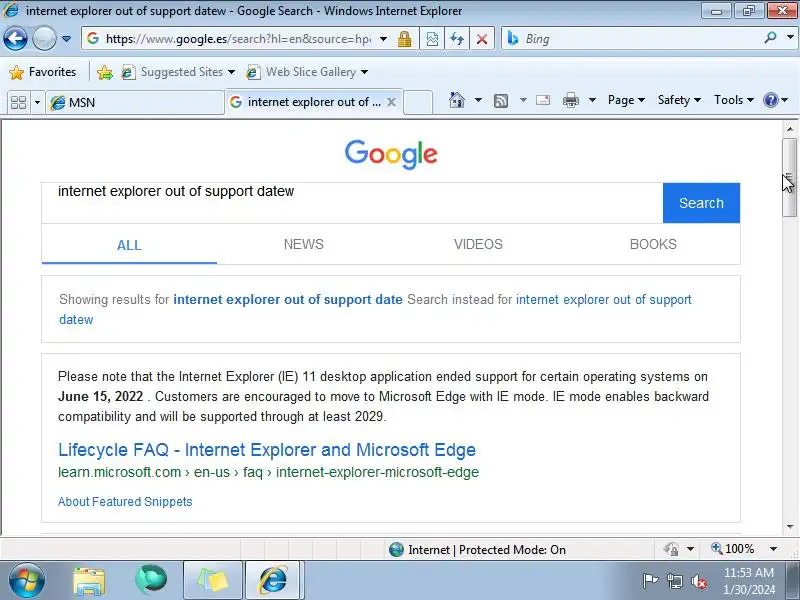Switch to the MSN tab

coord(135,103)
